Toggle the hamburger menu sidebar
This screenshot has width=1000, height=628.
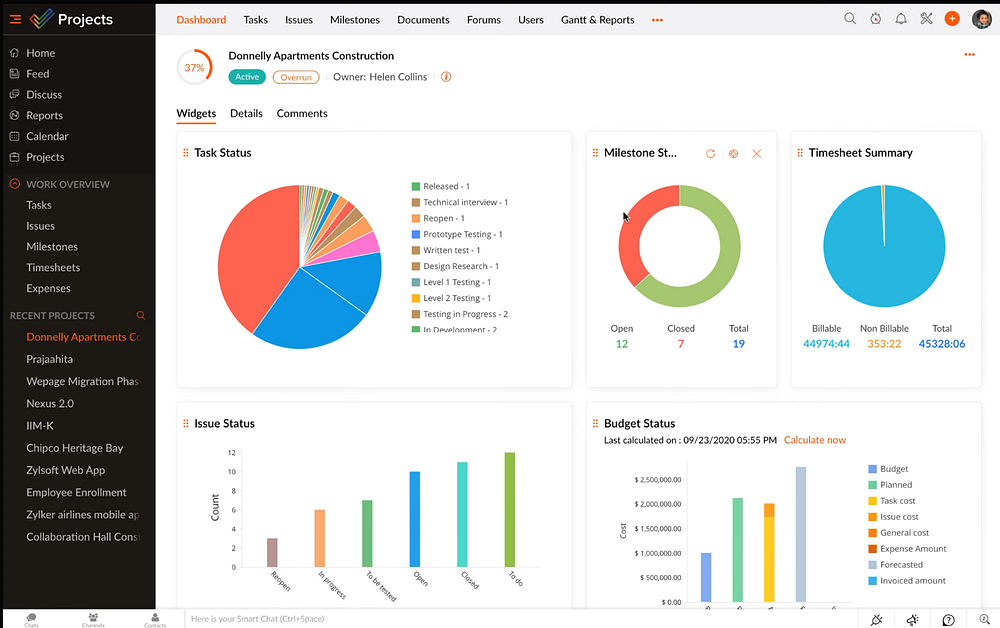tap(15, 20)
